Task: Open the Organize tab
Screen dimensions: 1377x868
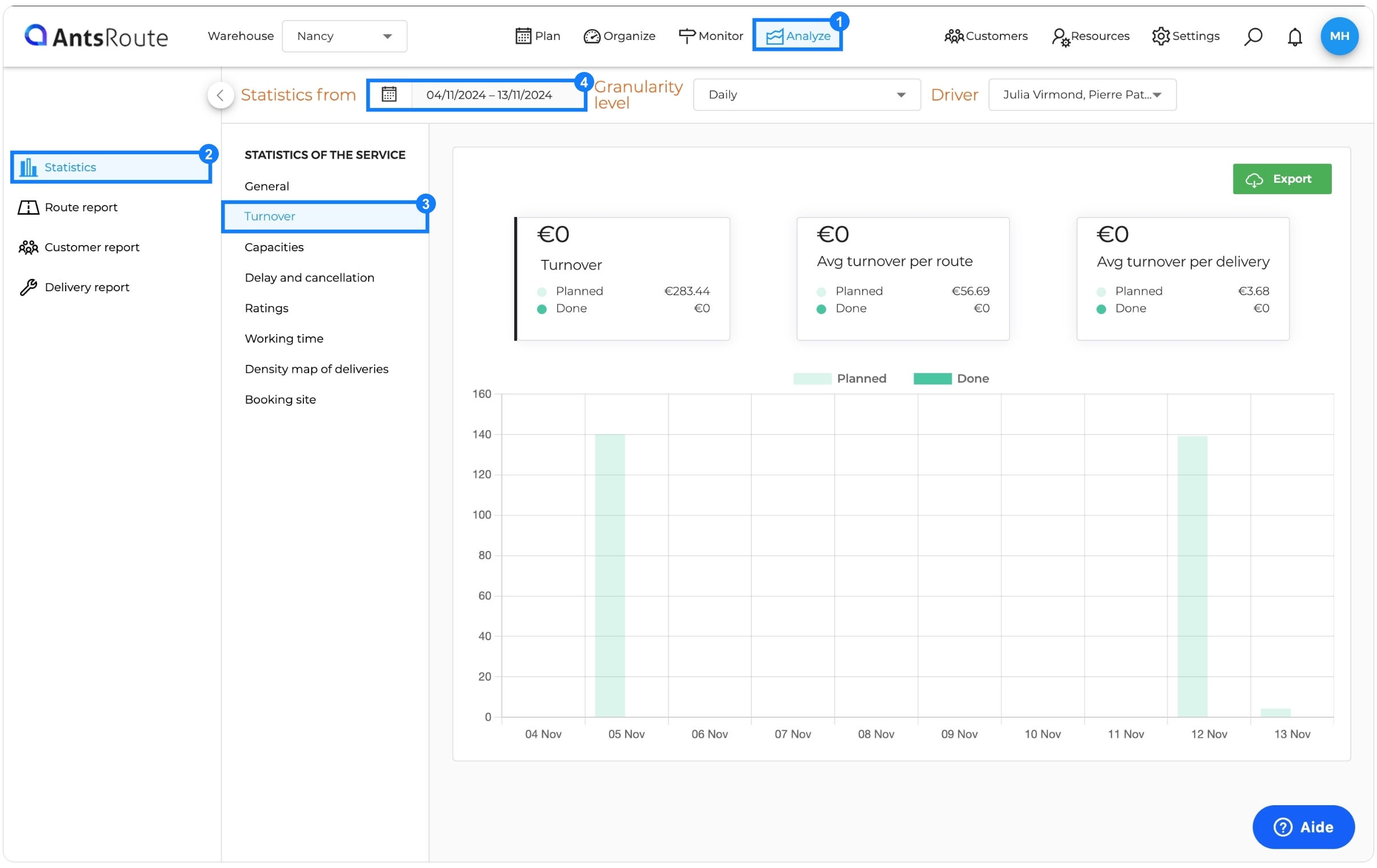Action: pos(619,36)
